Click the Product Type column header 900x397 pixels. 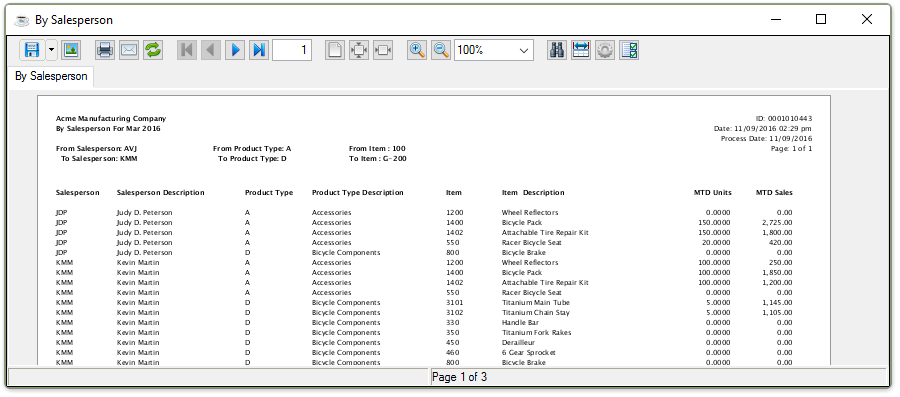coord(269,193)
